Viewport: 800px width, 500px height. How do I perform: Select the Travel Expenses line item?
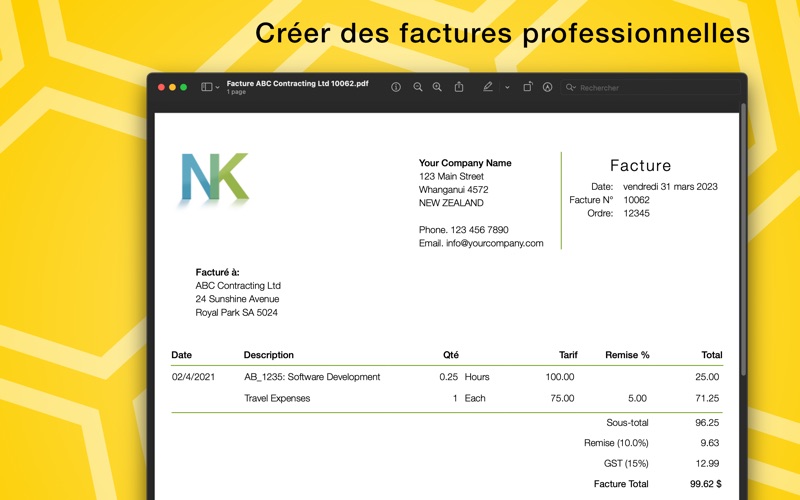pyautogui.click(x=277, y=398)
